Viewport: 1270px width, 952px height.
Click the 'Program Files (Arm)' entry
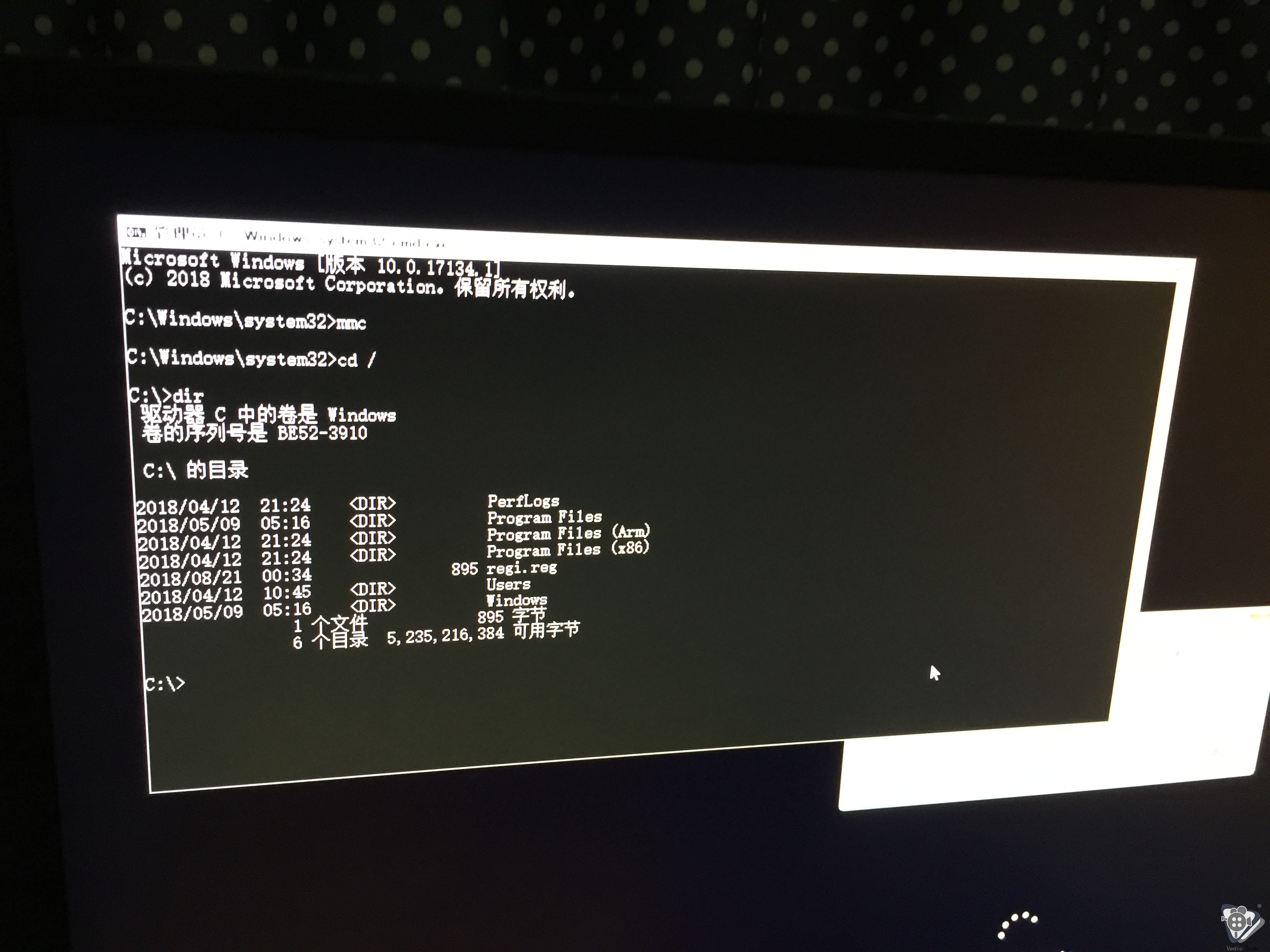pyautogui.click(x=568, y=534)
